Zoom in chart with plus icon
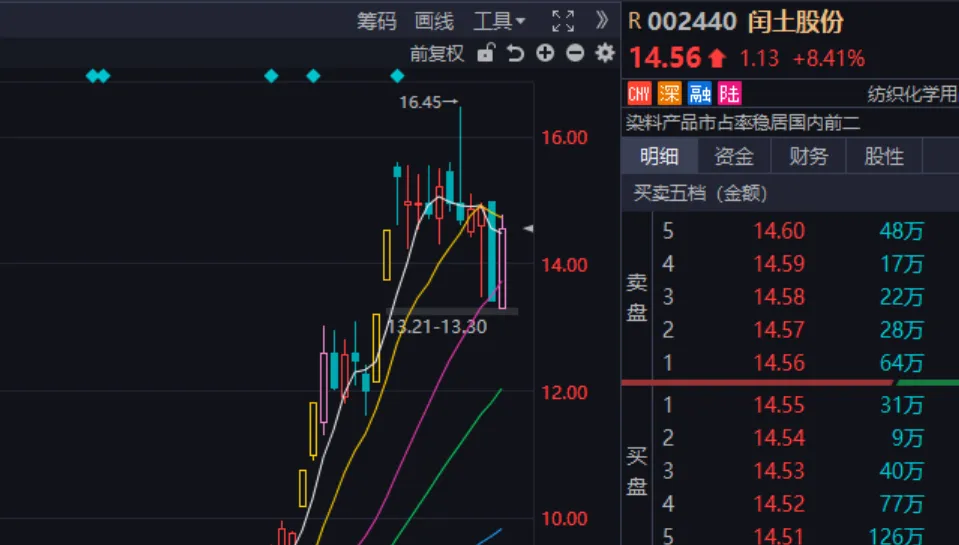 coord(545,53)
